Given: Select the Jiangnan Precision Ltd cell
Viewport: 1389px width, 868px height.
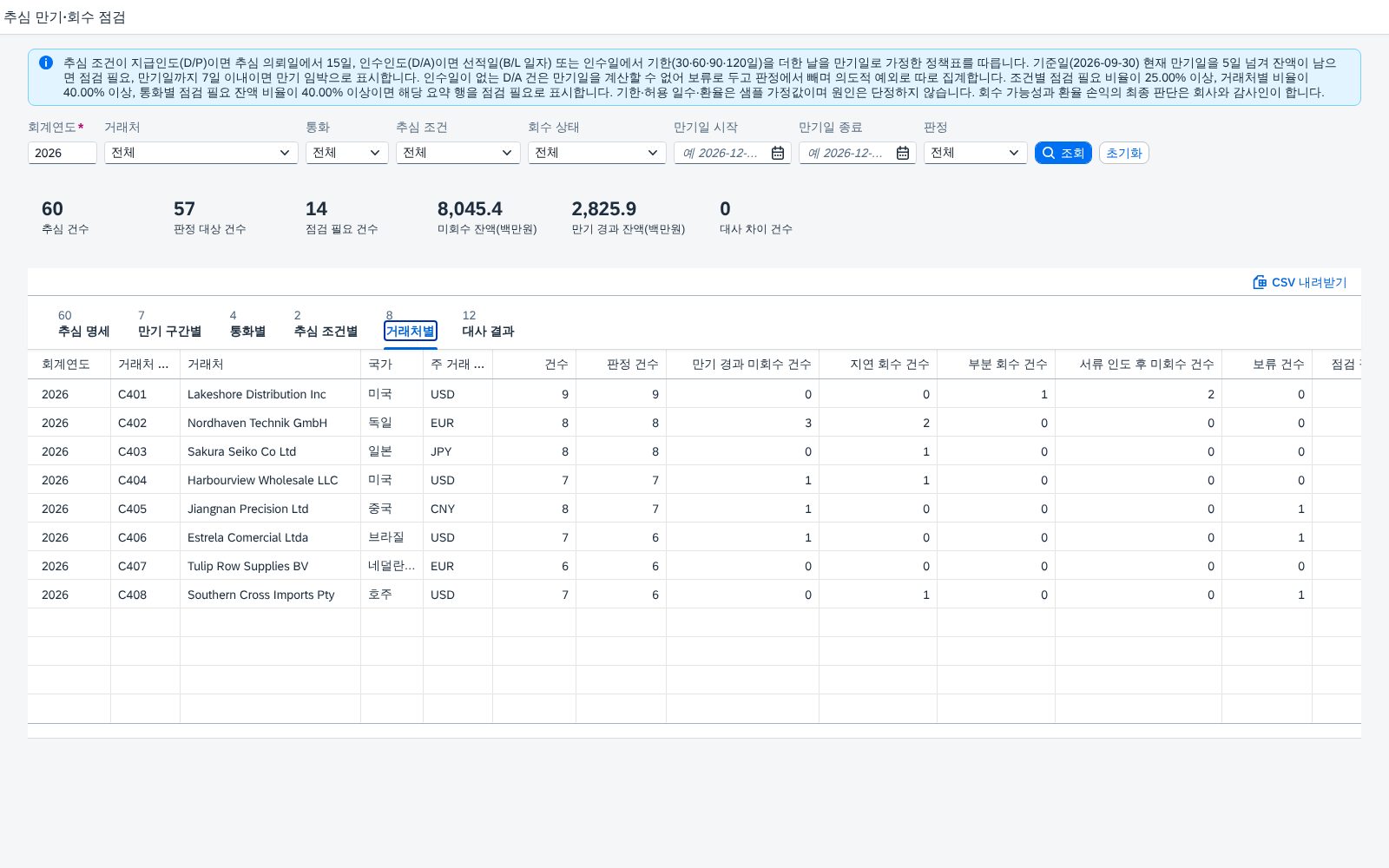Looking at the screenshot, I should click(270, 509).
